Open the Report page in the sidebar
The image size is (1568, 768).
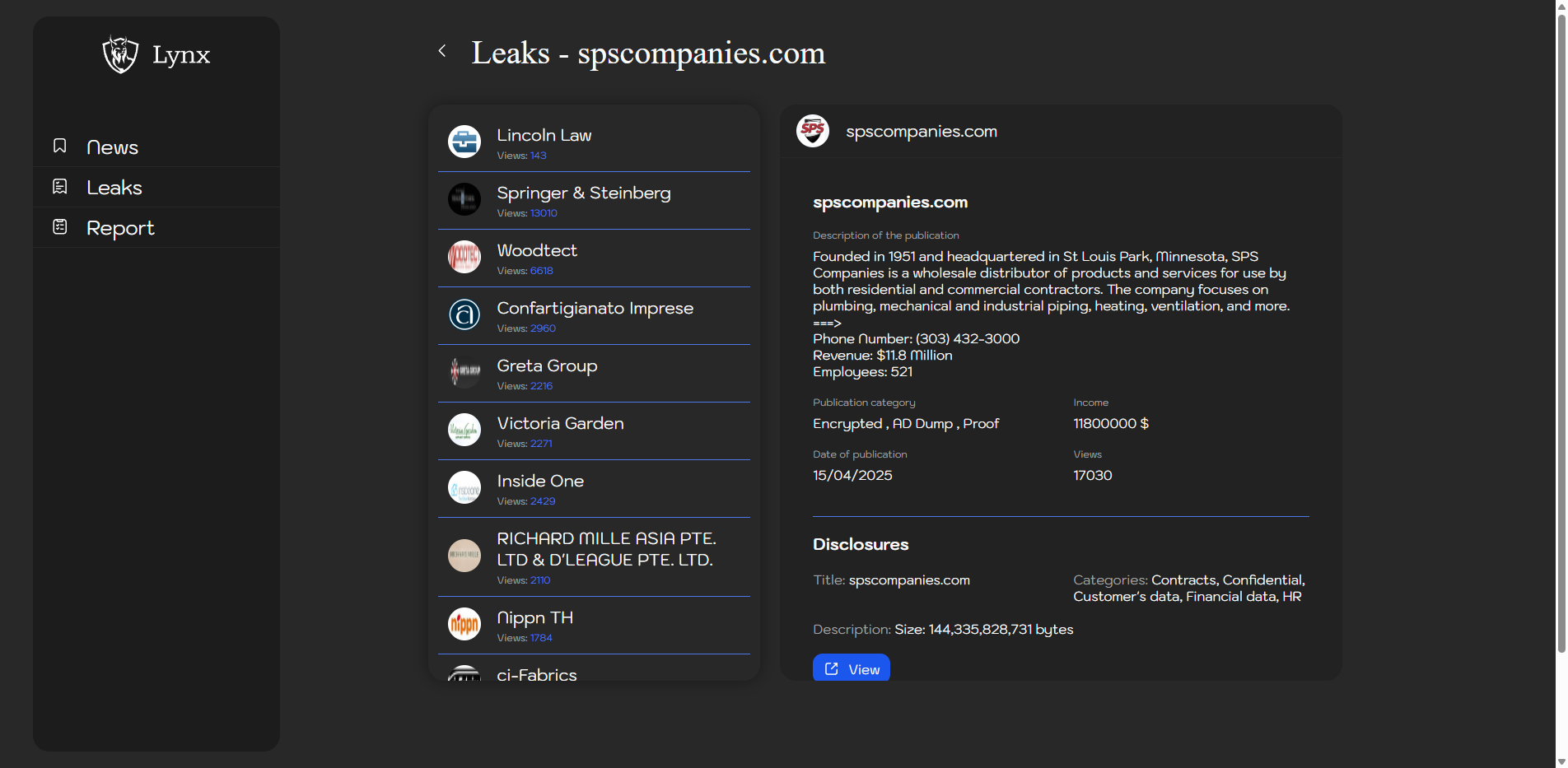pos(120,228)
